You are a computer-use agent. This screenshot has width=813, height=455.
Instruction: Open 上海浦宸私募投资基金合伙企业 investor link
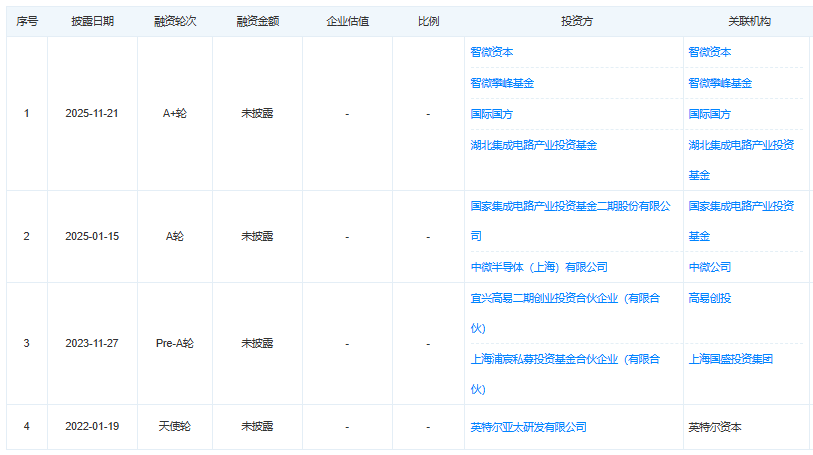pos(565,374)
